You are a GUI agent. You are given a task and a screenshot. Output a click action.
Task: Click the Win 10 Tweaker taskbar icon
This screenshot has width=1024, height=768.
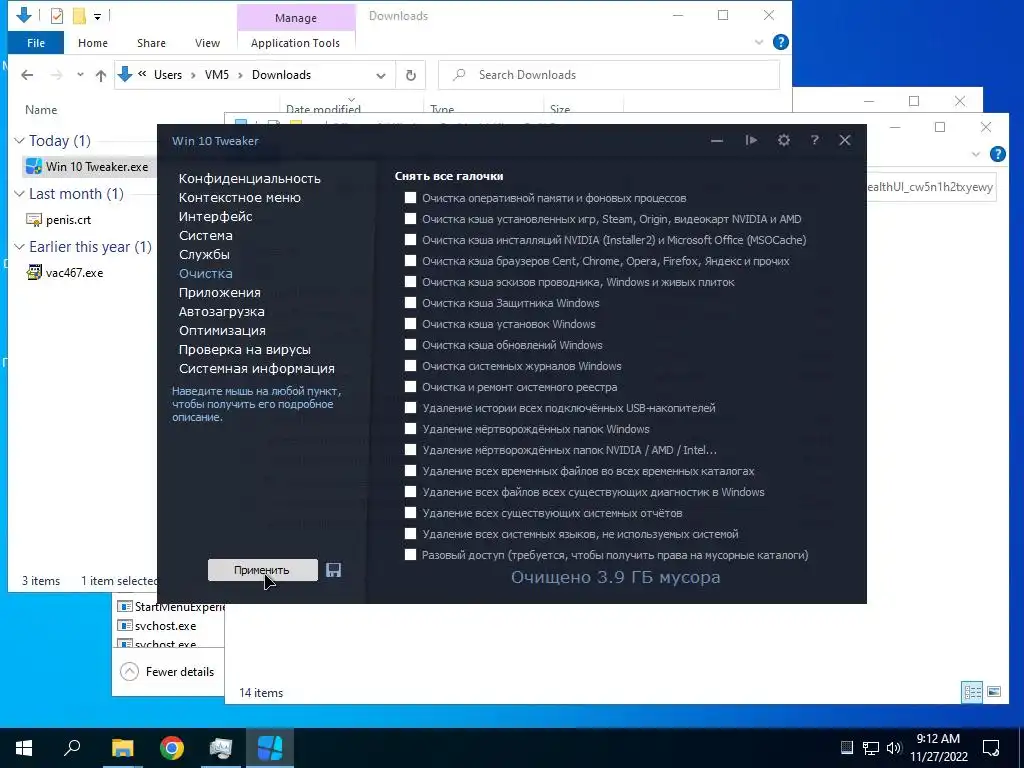270,748
